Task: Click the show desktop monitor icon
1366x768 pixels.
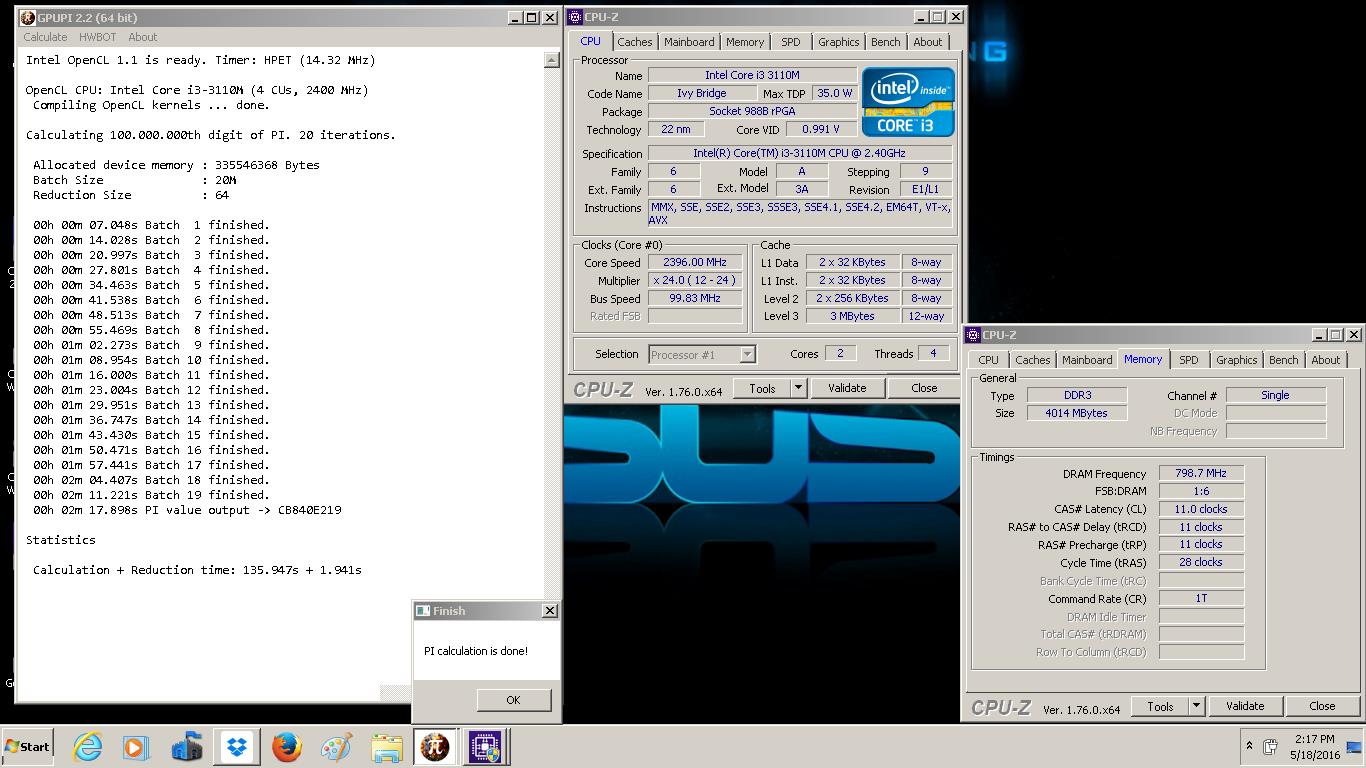Action: 1354,746
